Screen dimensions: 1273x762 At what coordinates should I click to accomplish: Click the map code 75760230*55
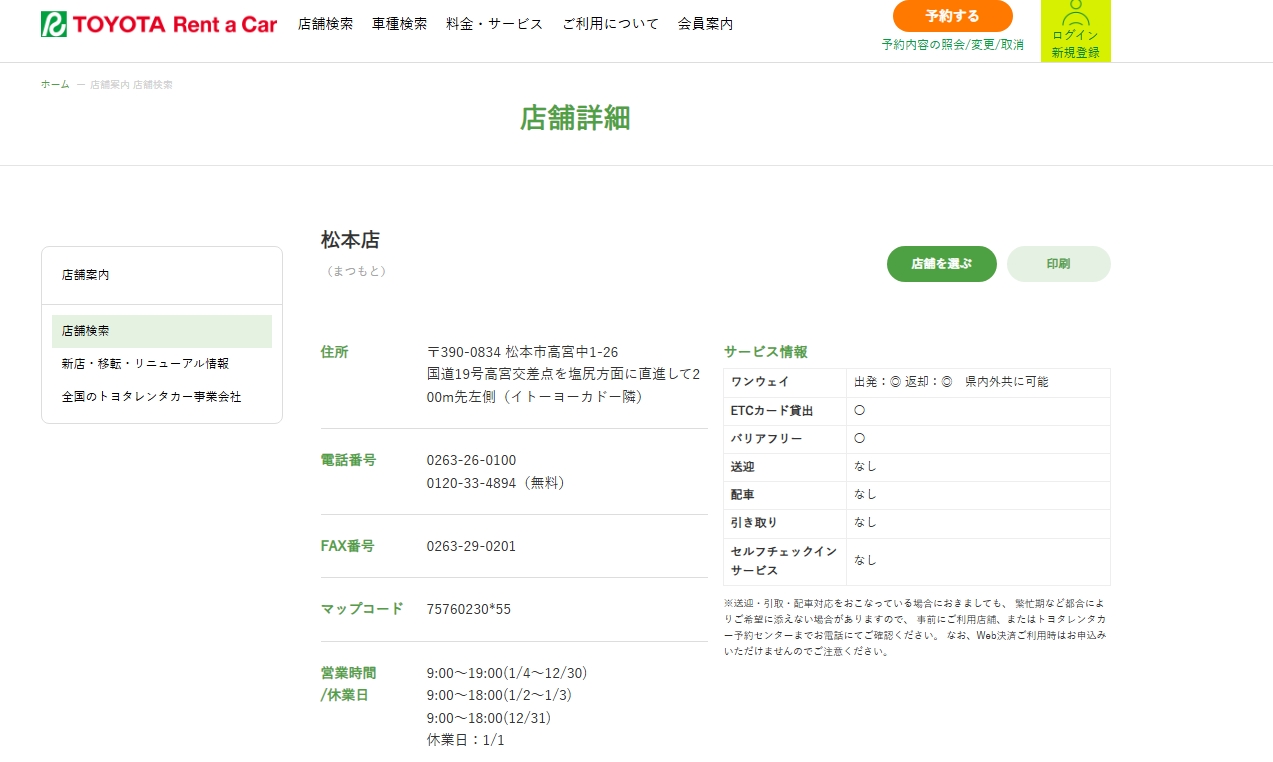click(468, 609)
